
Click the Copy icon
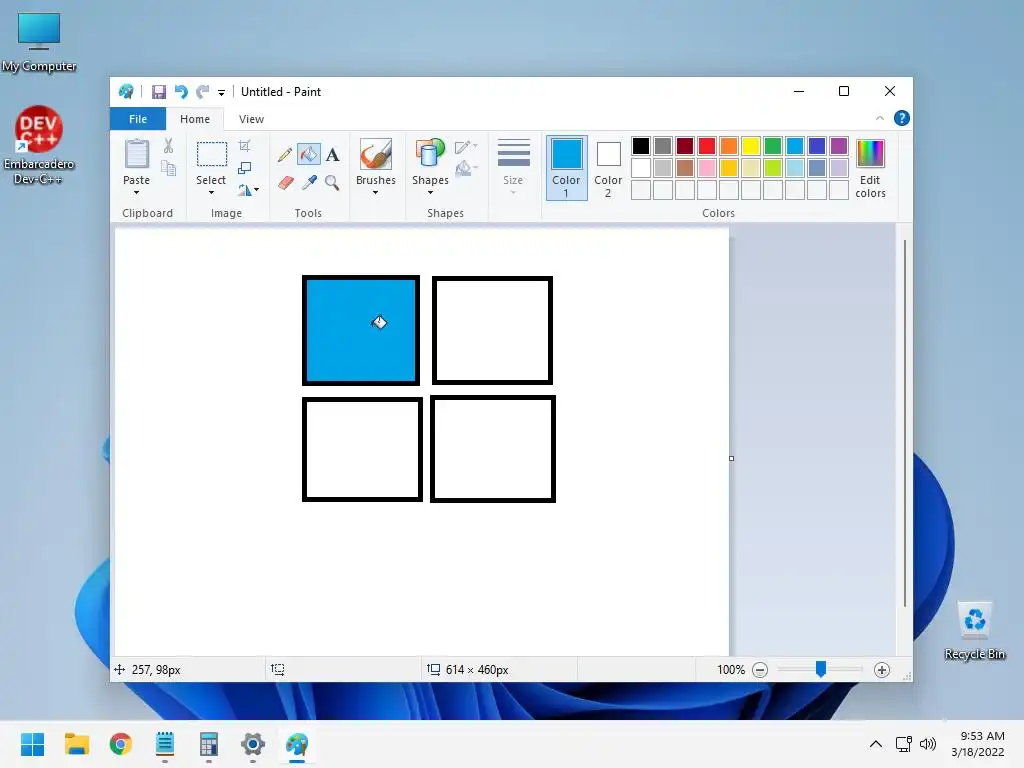pos(168,168)
